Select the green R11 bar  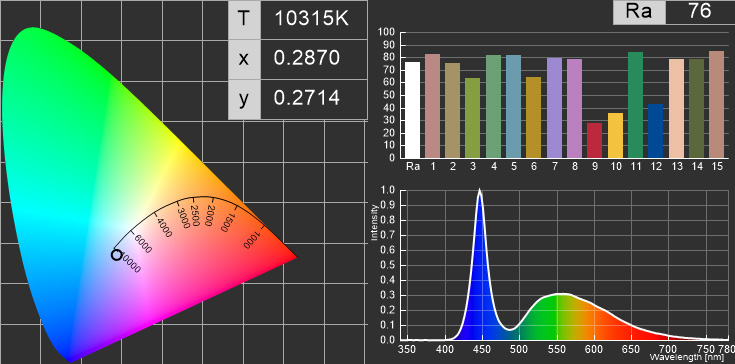[x=636, y=105]
